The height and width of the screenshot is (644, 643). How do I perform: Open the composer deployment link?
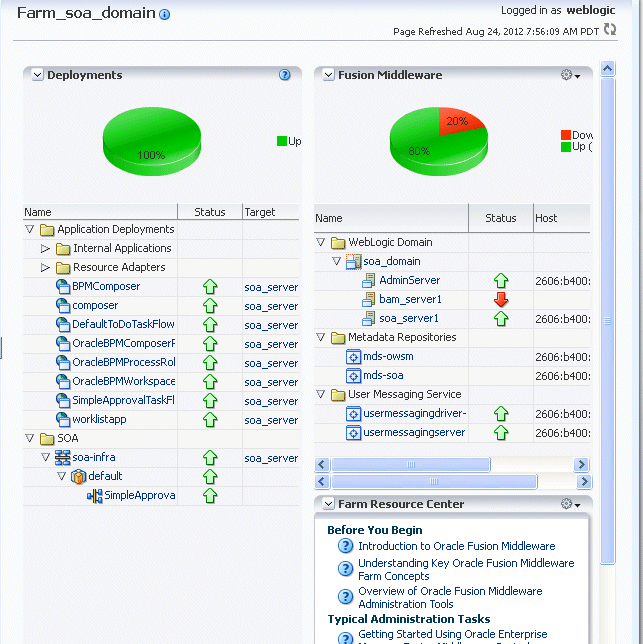(95, 306)
